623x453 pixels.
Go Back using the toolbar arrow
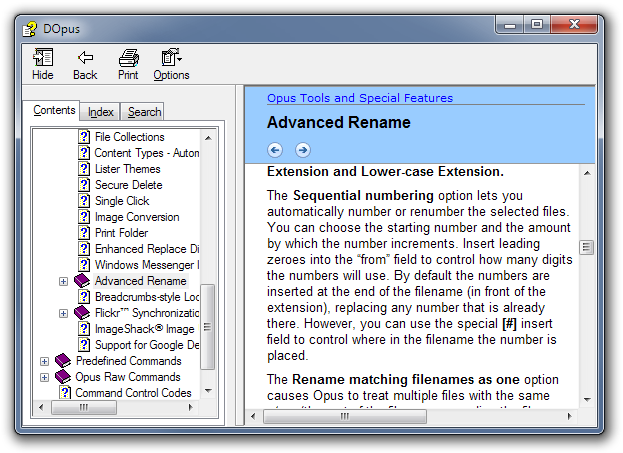point(85,58)
